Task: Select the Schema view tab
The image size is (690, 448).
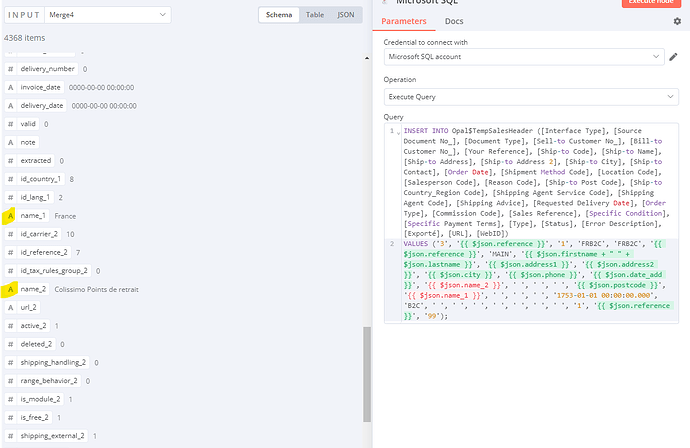Action: (x=278, y=15)
